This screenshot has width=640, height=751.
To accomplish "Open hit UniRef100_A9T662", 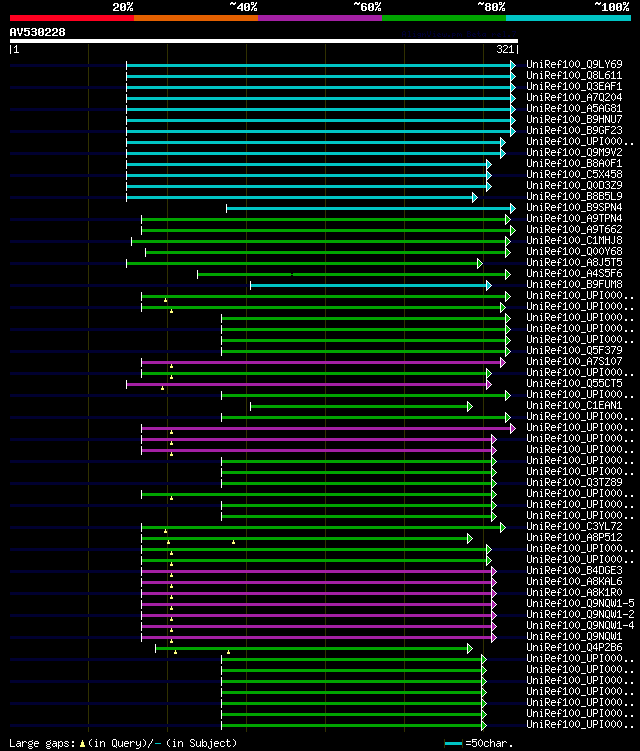I will [x=574, y=229].
